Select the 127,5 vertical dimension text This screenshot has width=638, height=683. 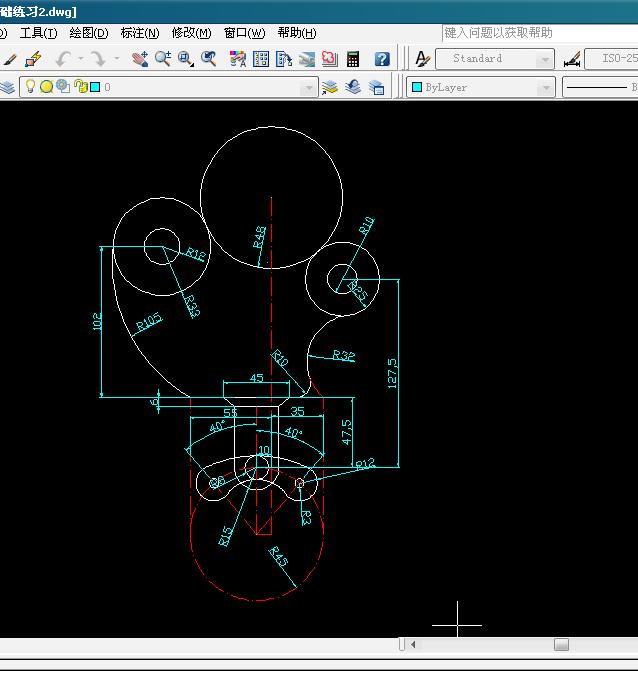(x=392, y=373)
